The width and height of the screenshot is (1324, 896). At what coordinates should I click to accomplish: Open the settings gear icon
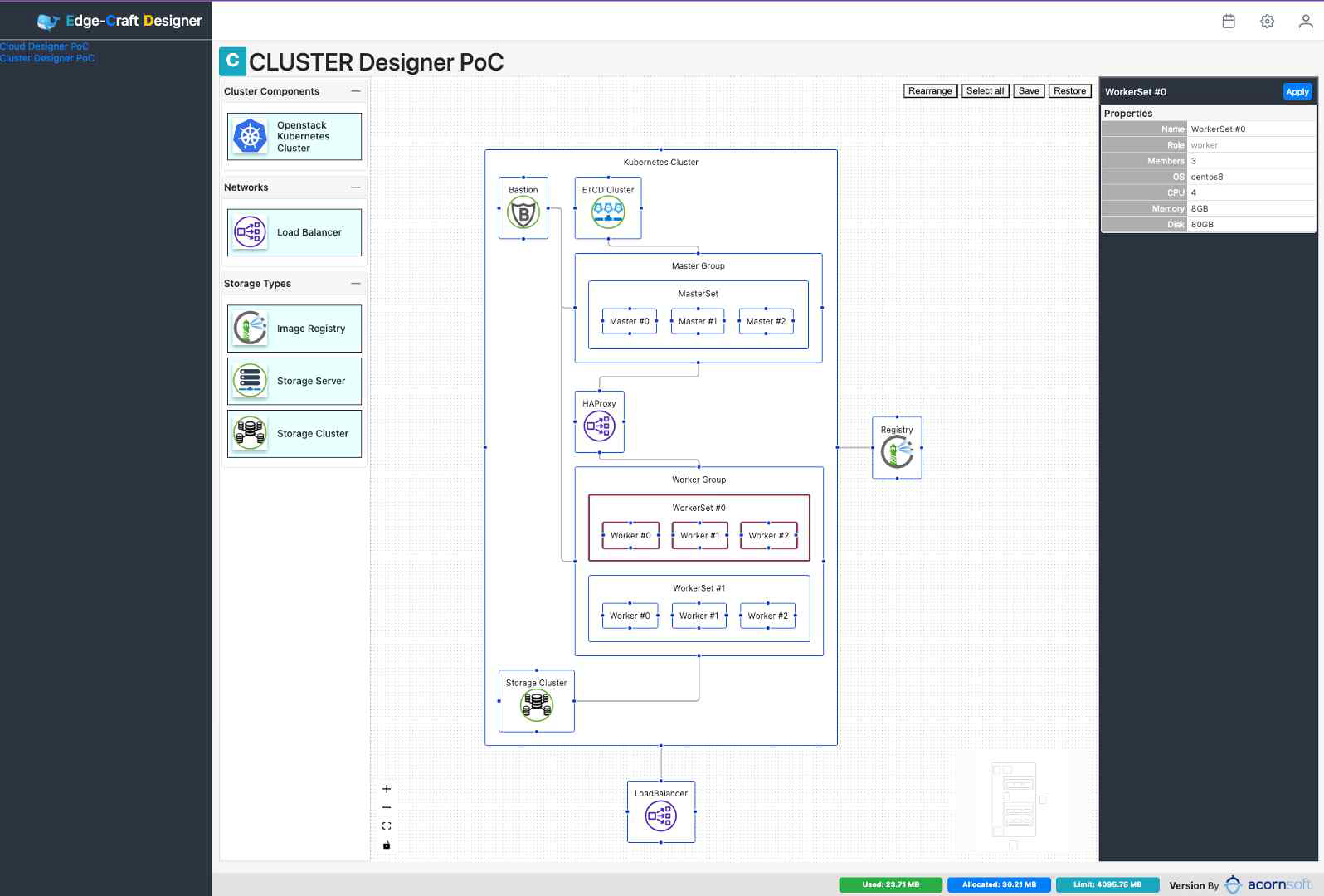(1267, 22)
